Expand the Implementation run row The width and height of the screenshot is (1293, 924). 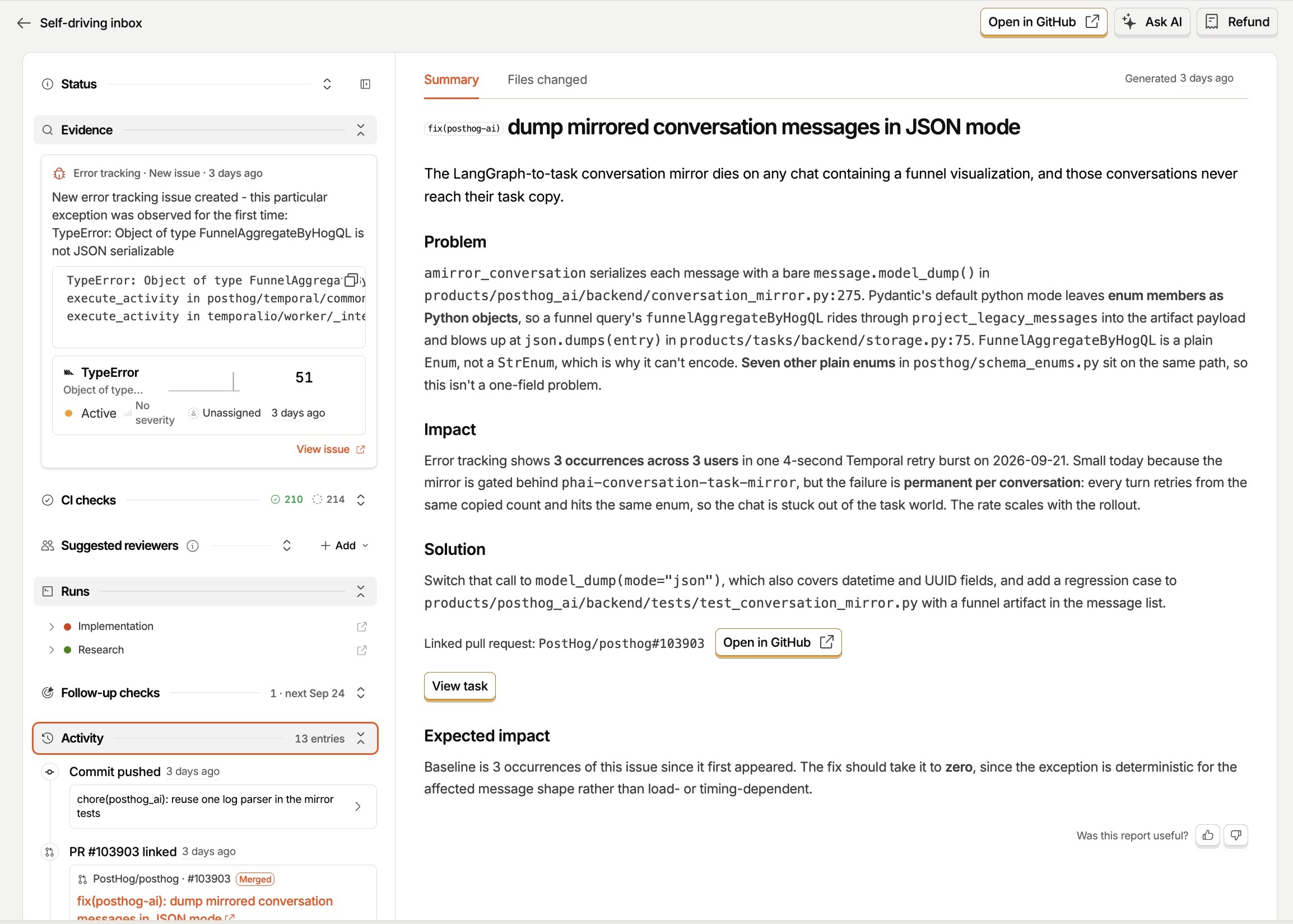tap(52, 627)
